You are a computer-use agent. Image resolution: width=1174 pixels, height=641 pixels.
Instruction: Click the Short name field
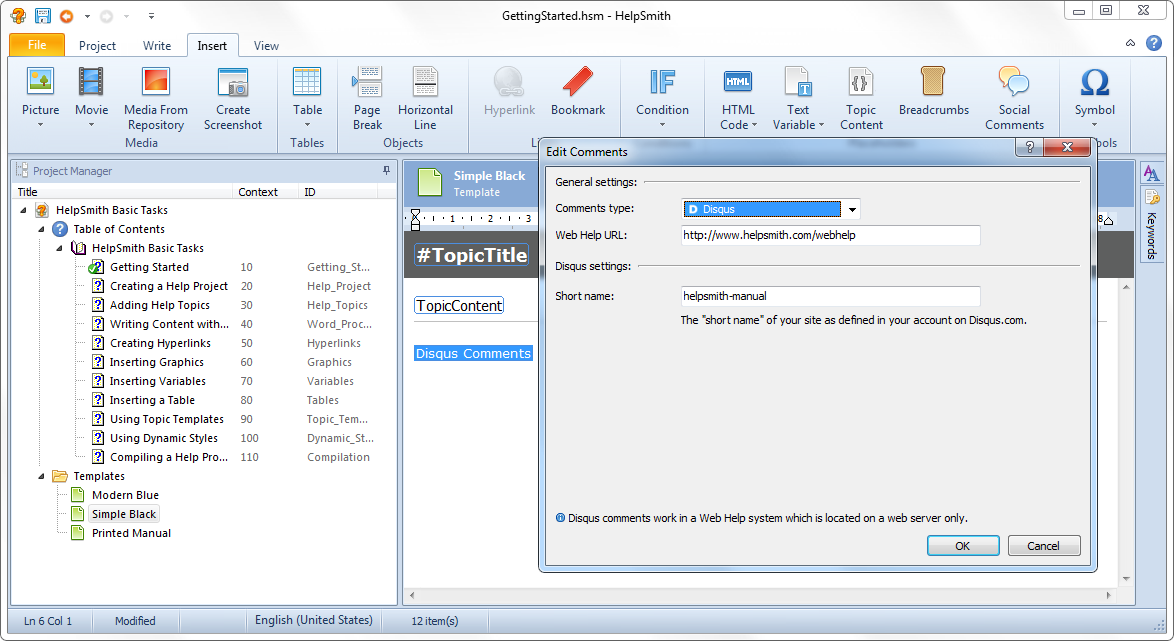[x=830, y=296]
